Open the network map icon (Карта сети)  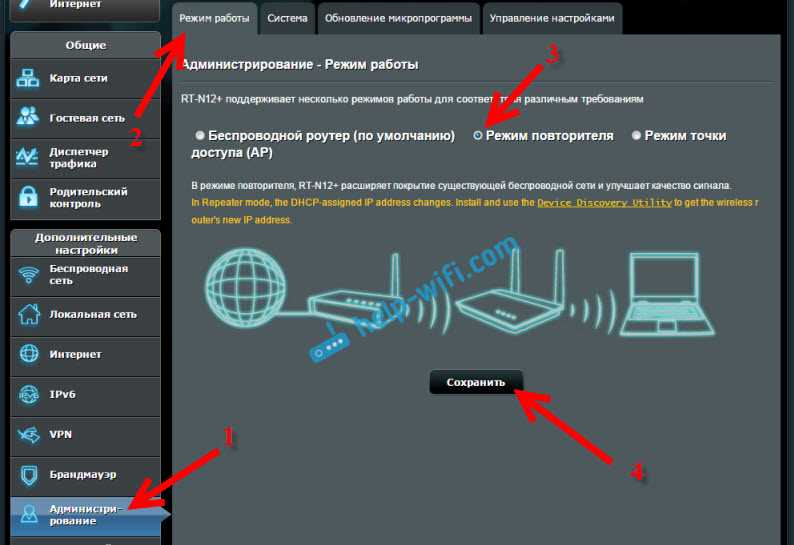27,79
